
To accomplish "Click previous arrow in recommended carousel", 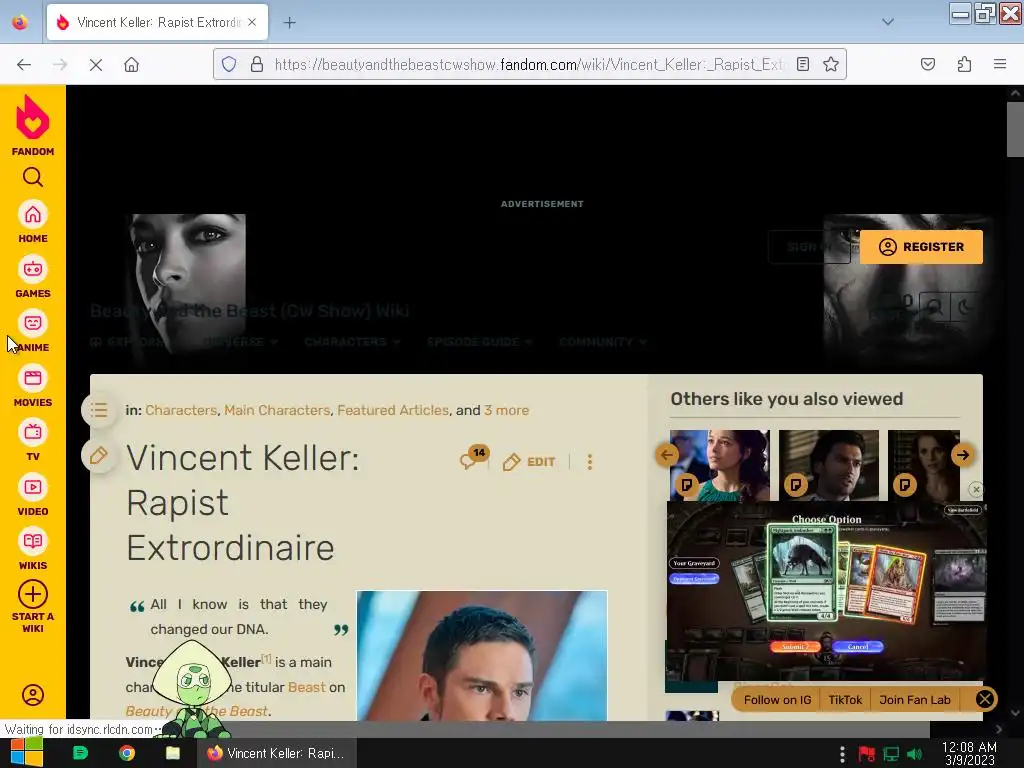I will point(667,455).
